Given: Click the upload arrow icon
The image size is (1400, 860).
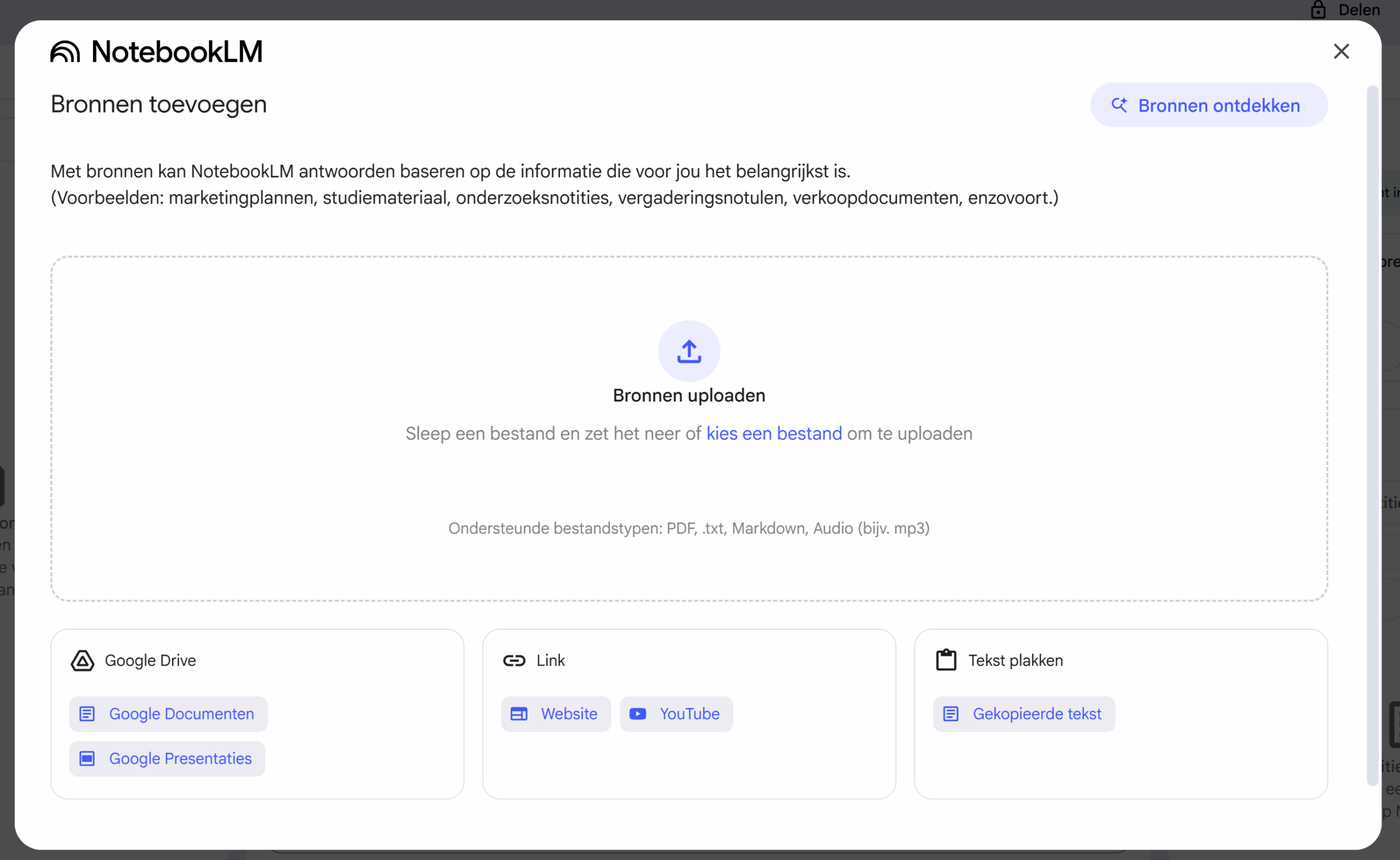Looking at the screenshot, I should pyautogui.click(x=689, y=351).
